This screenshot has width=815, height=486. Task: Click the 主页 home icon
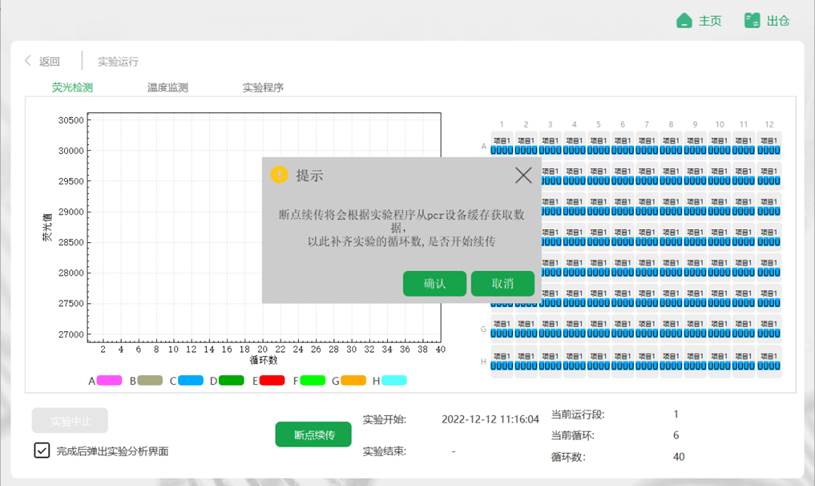tap(685, 21)
